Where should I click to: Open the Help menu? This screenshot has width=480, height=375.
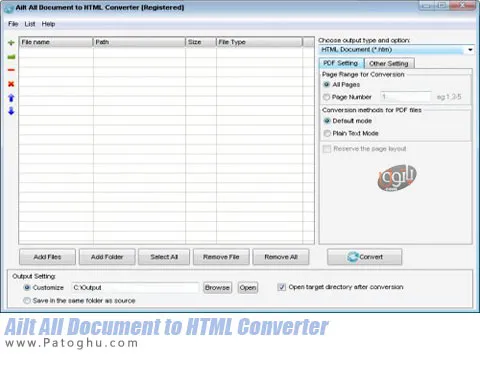coord(48,24)
